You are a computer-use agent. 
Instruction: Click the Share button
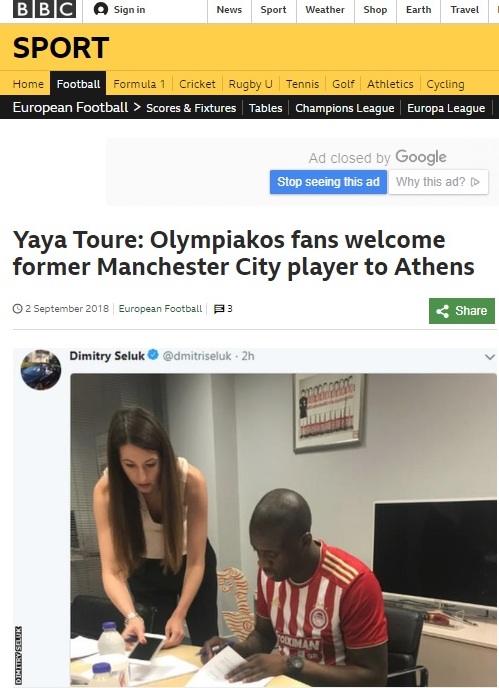pos(462,311)
